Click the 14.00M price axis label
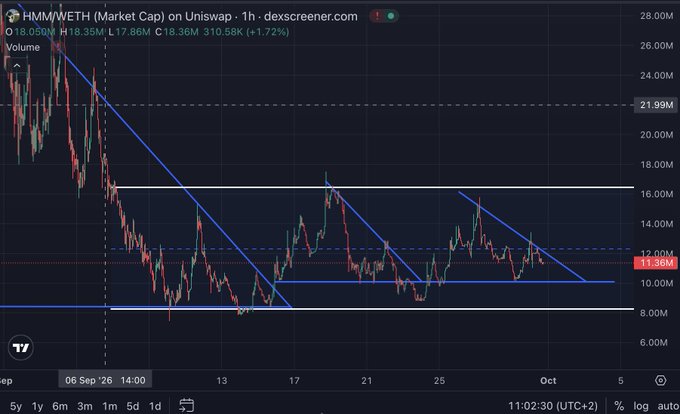This screenshot has height=414, width=680. [657, 224]
